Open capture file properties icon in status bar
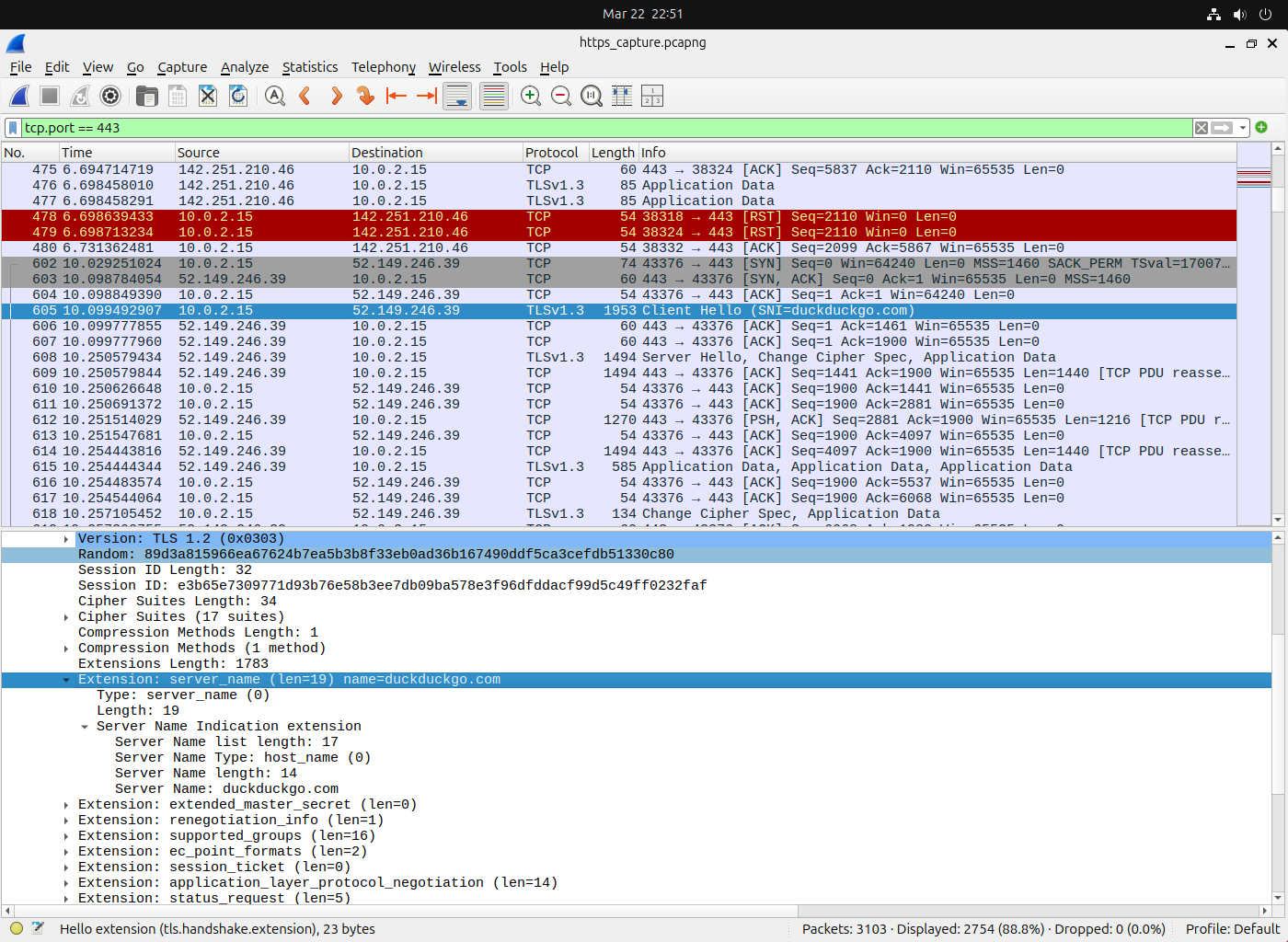This screenshot has height=942, width=1288. coord(38,928)
